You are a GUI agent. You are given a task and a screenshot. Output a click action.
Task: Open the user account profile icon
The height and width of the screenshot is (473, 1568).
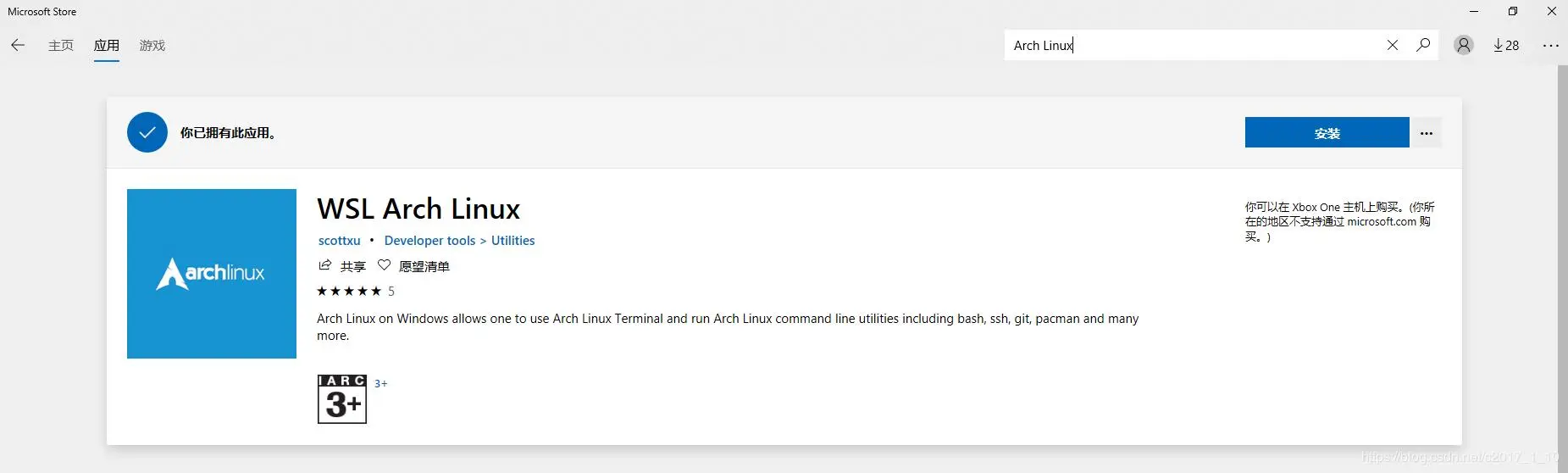pos(1464,45)
